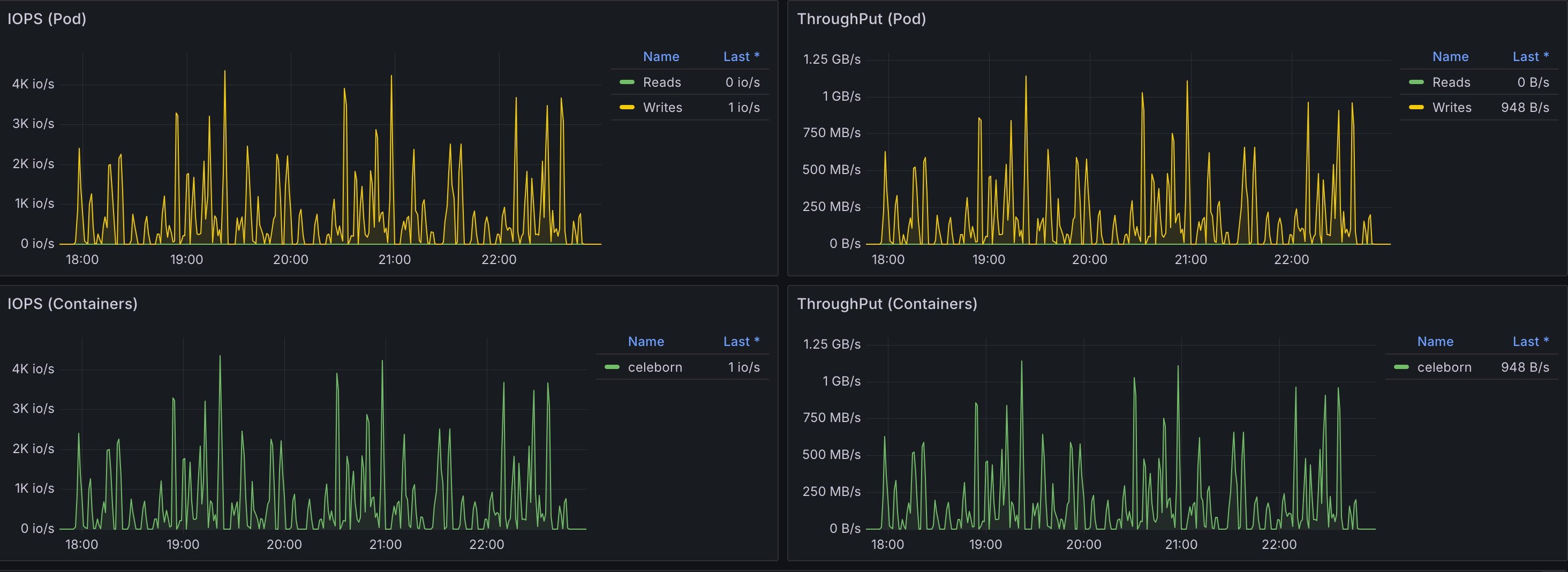Open the ThroughPut (Containers) panel title menu
The image size is (1568, 572).
886,304
